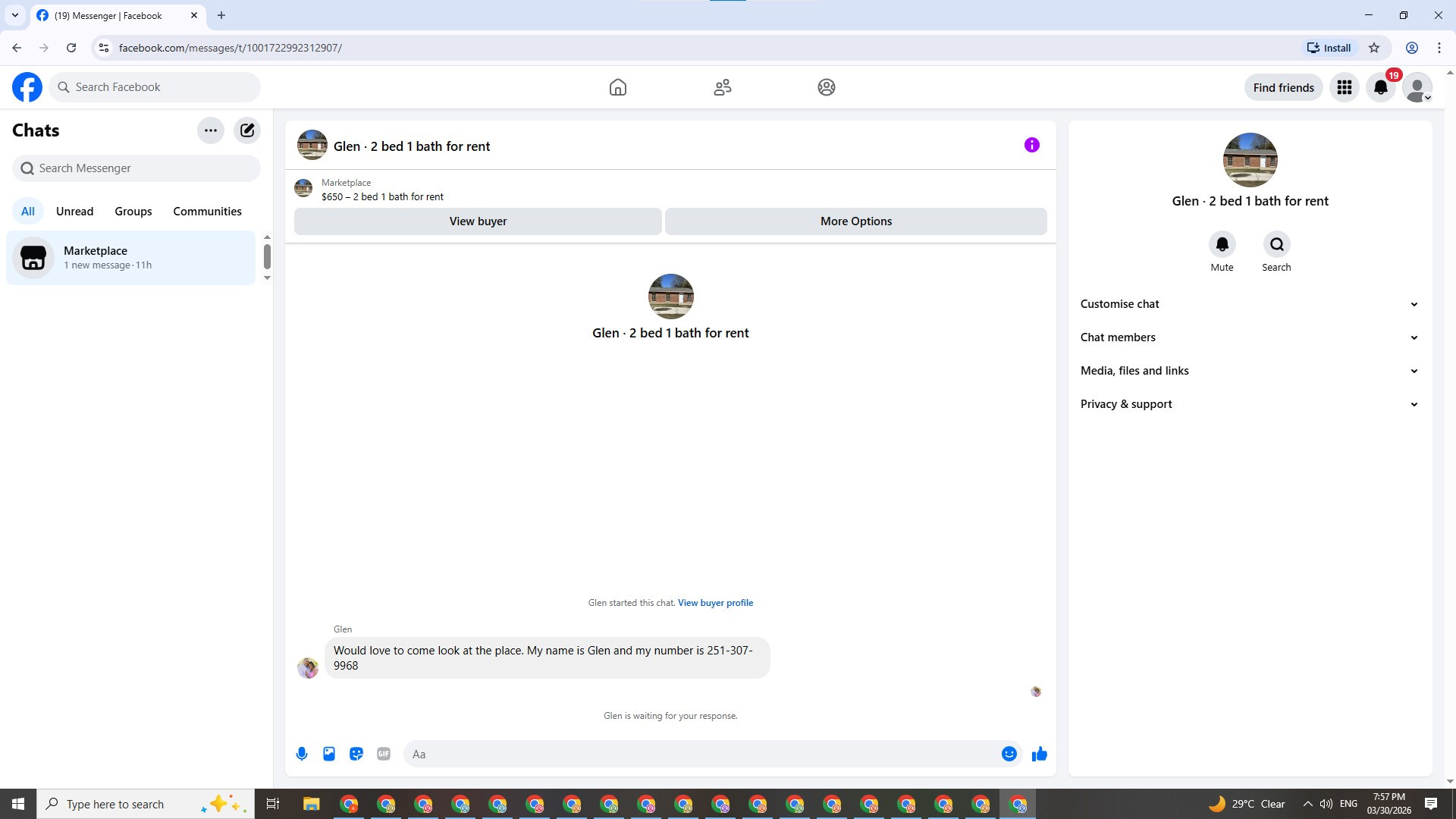Switch to the Unread chats tab
Image resolution: width=1456 pixels, height=819 pixels.
(74, 212)
